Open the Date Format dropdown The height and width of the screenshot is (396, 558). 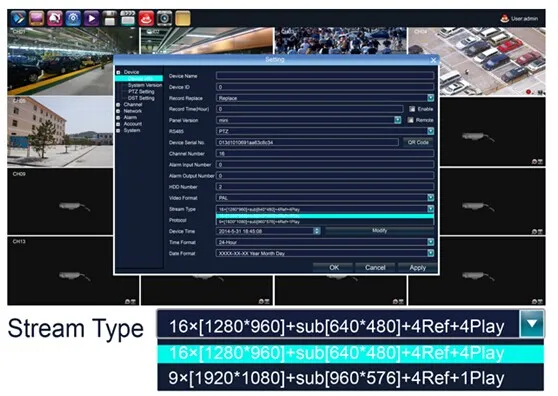point(431,253)
